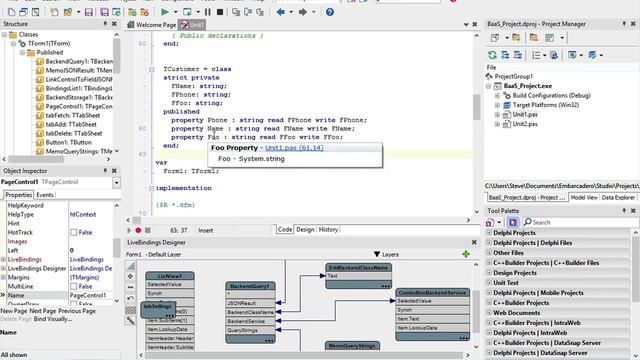Expand the Unit2.pas project node
The width and height of the screenshot is (640, 360).
coord(497,124)
